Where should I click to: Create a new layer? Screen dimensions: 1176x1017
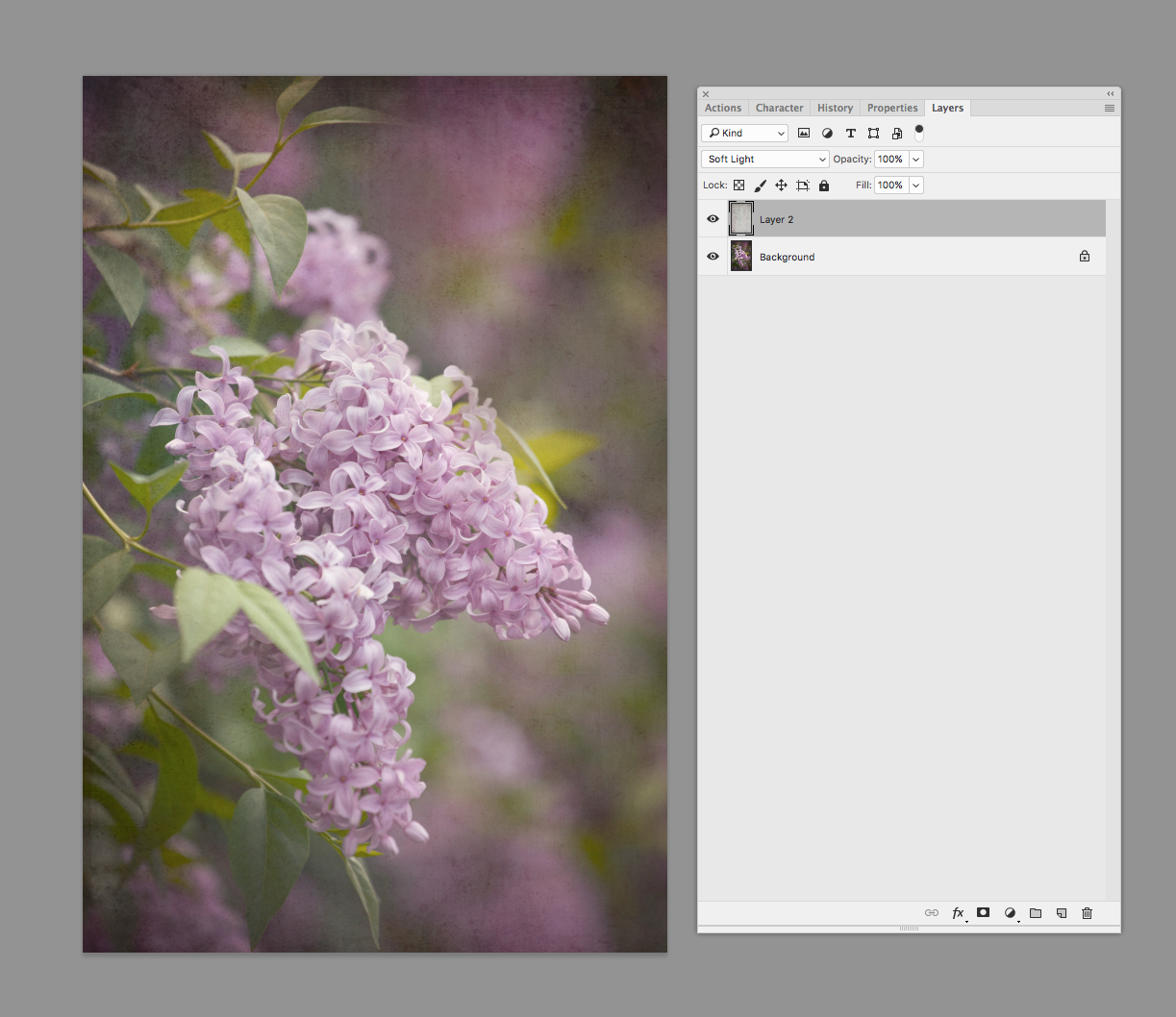tap(1061, 913)
